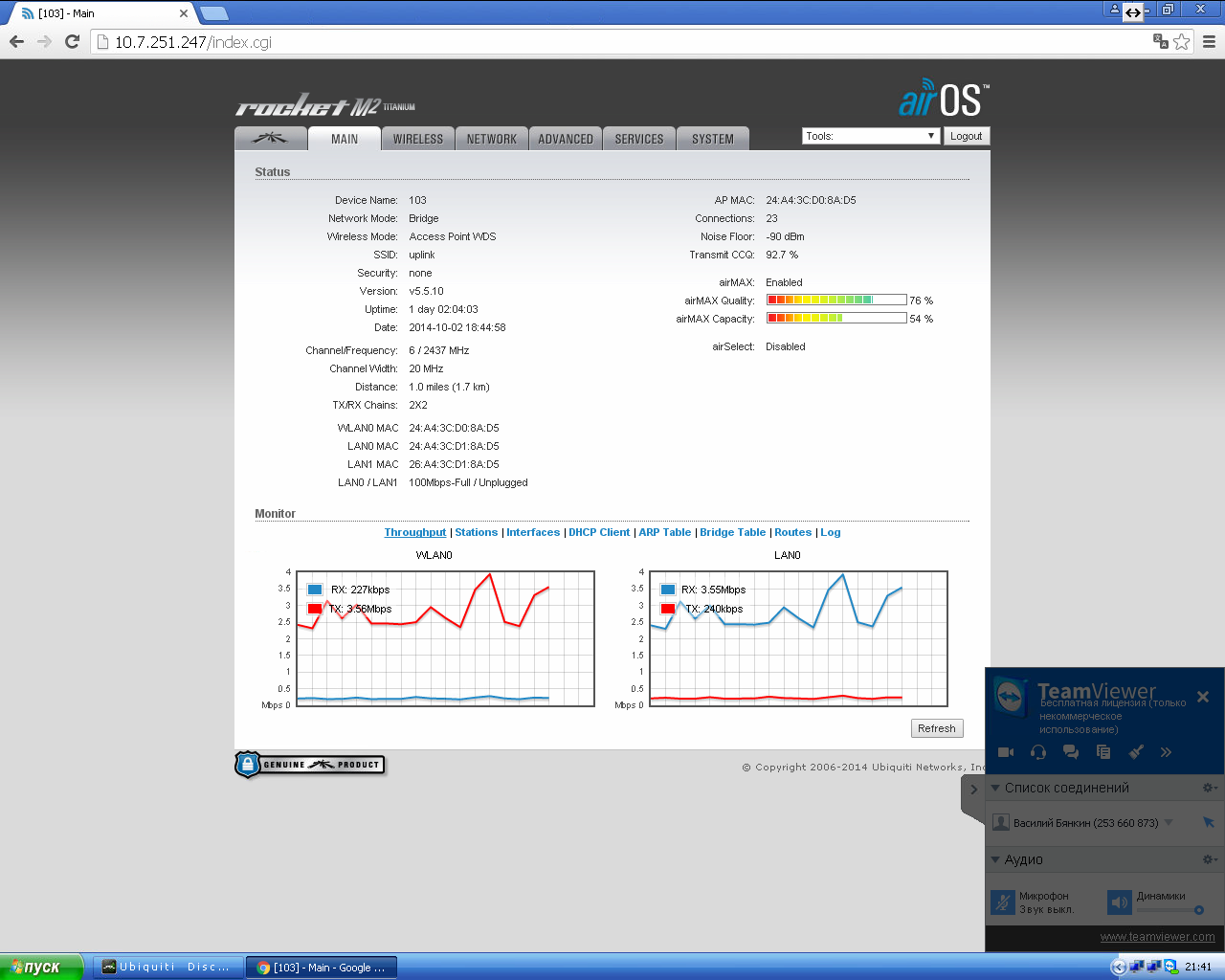Image resolution: width=1225 pixels, height=980 pixels.
Task: Switch to the WIRELESS tab
Action: (418, 139)
